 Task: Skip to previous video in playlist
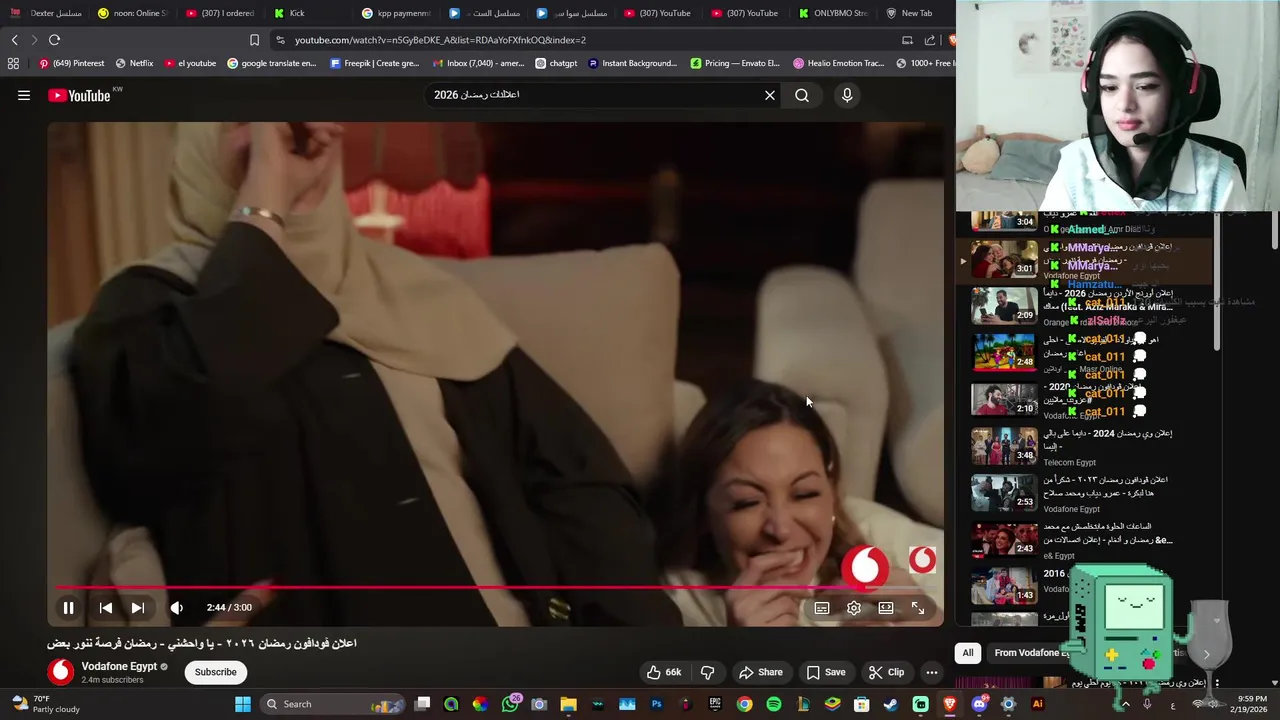point(106,607)
